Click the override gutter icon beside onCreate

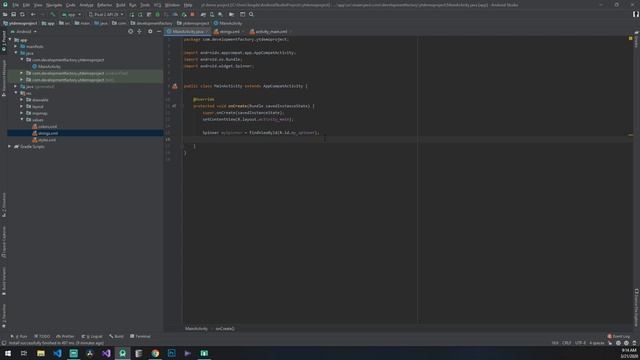174,106
